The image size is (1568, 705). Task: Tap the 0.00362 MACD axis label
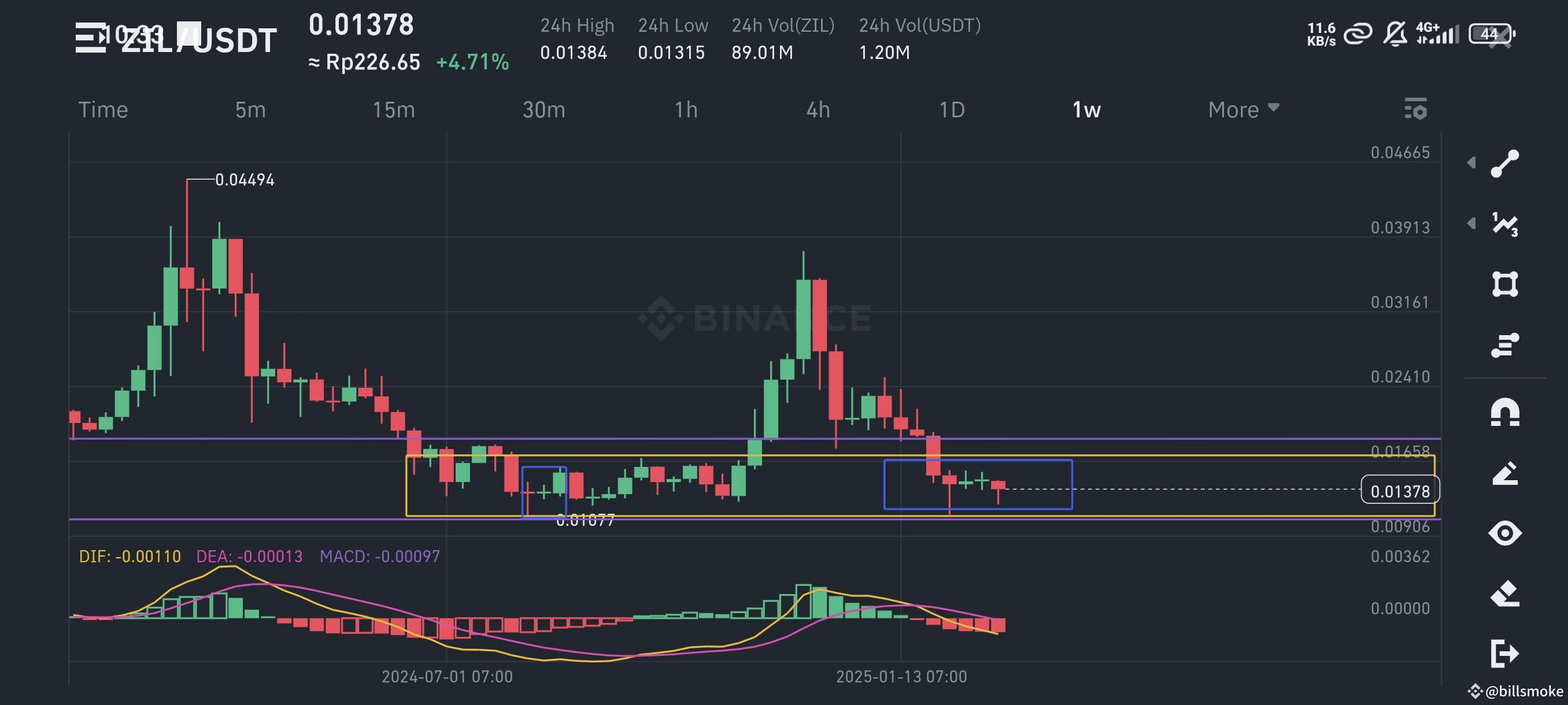(x=1399, y=556)
